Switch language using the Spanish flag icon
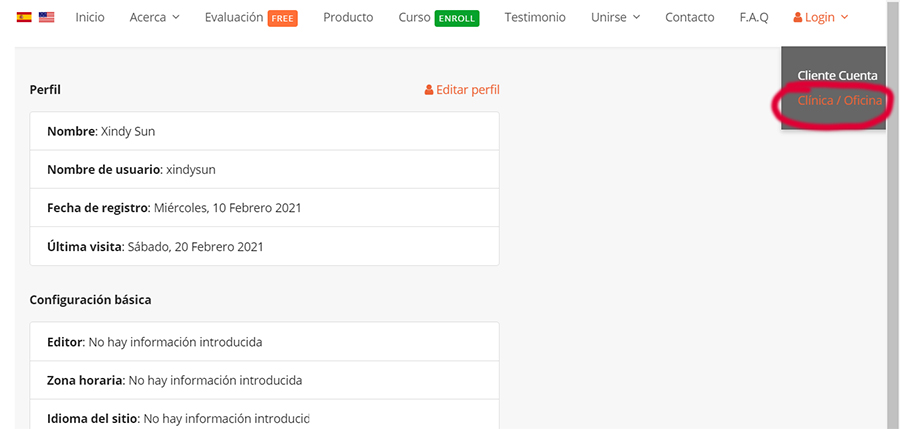The height and width of the screenshot is (429, 900). [24, 17]
